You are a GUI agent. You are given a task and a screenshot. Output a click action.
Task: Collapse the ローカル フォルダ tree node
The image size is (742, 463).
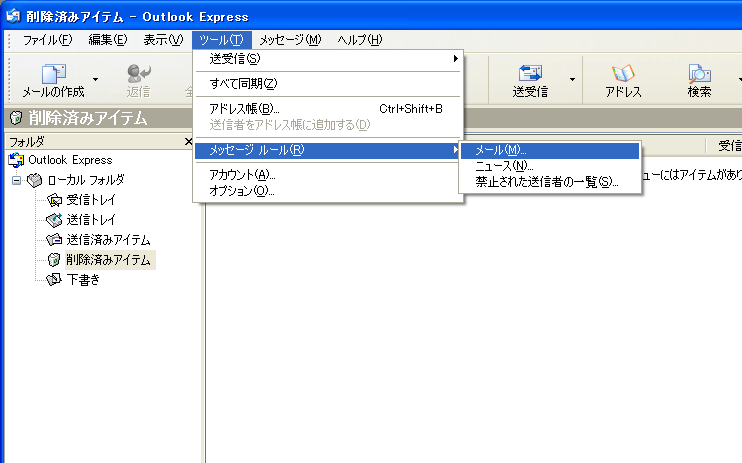pyautogui.click(x=16, y=180)
